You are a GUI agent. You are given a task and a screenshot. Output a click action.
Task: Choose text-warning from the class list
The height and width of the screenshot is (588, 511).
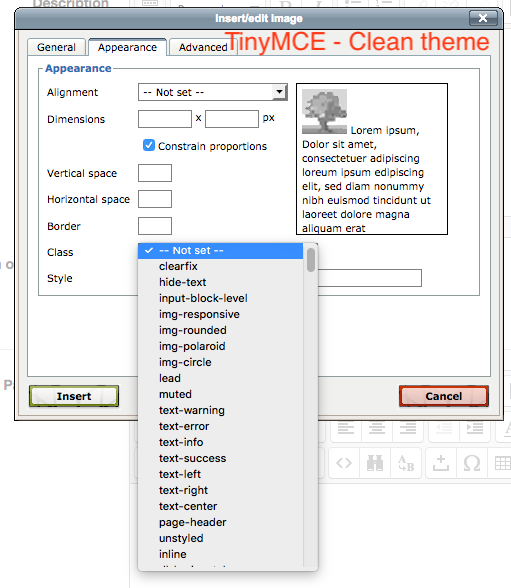pos(220,410)
